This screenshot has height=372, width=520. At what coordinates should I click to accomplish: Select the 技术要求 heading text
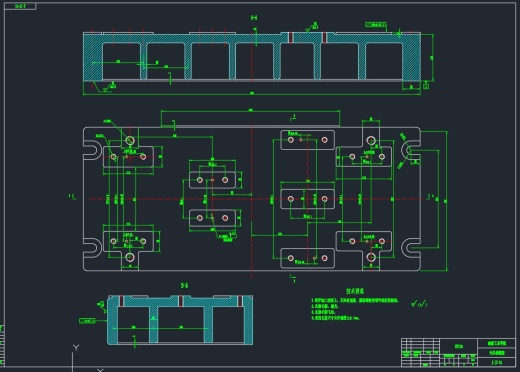pos(355,291)
